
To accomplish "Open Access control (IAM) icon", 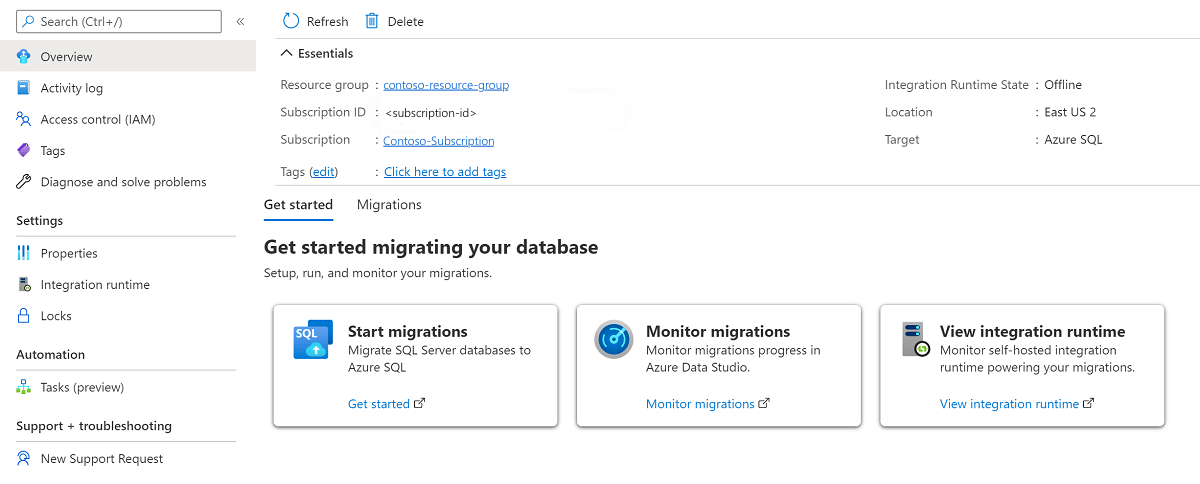I will [24, 119].
